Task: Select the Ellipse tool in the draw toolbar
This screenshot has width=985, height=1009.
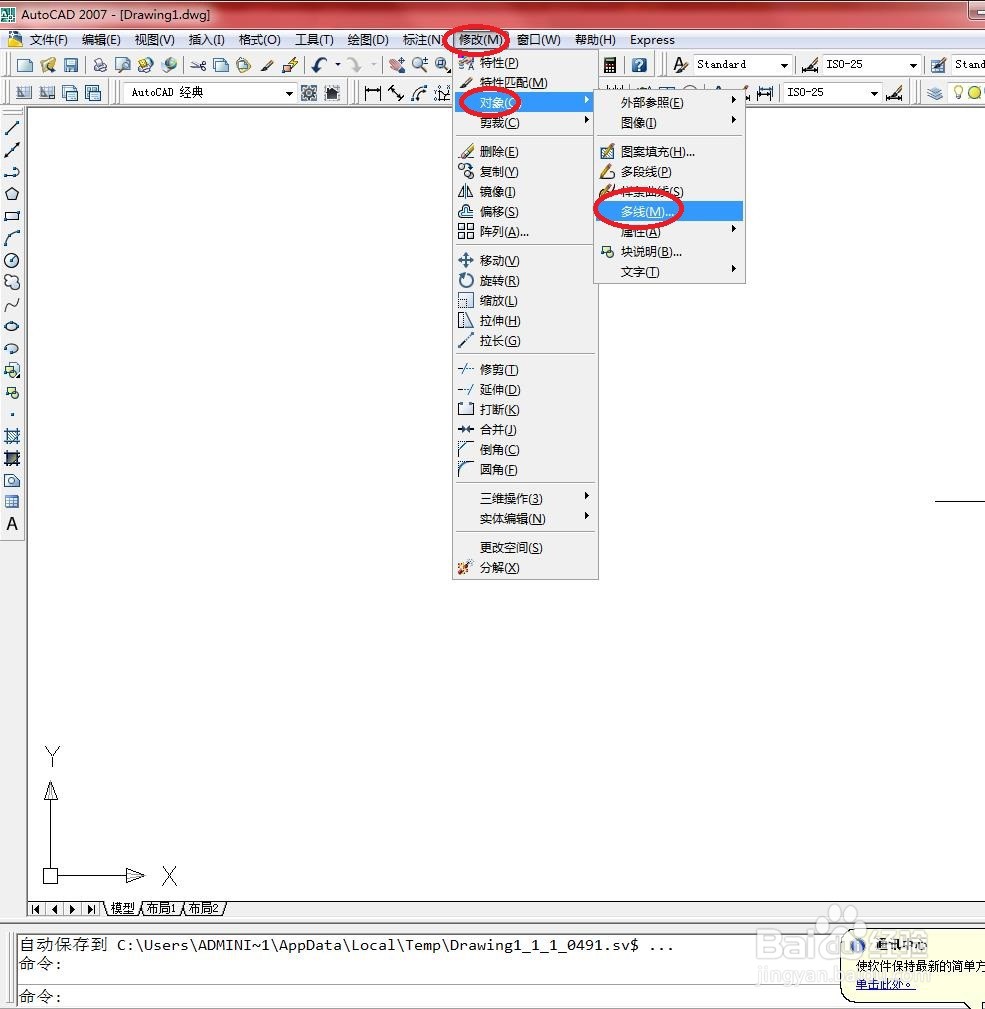Action: 12,326
